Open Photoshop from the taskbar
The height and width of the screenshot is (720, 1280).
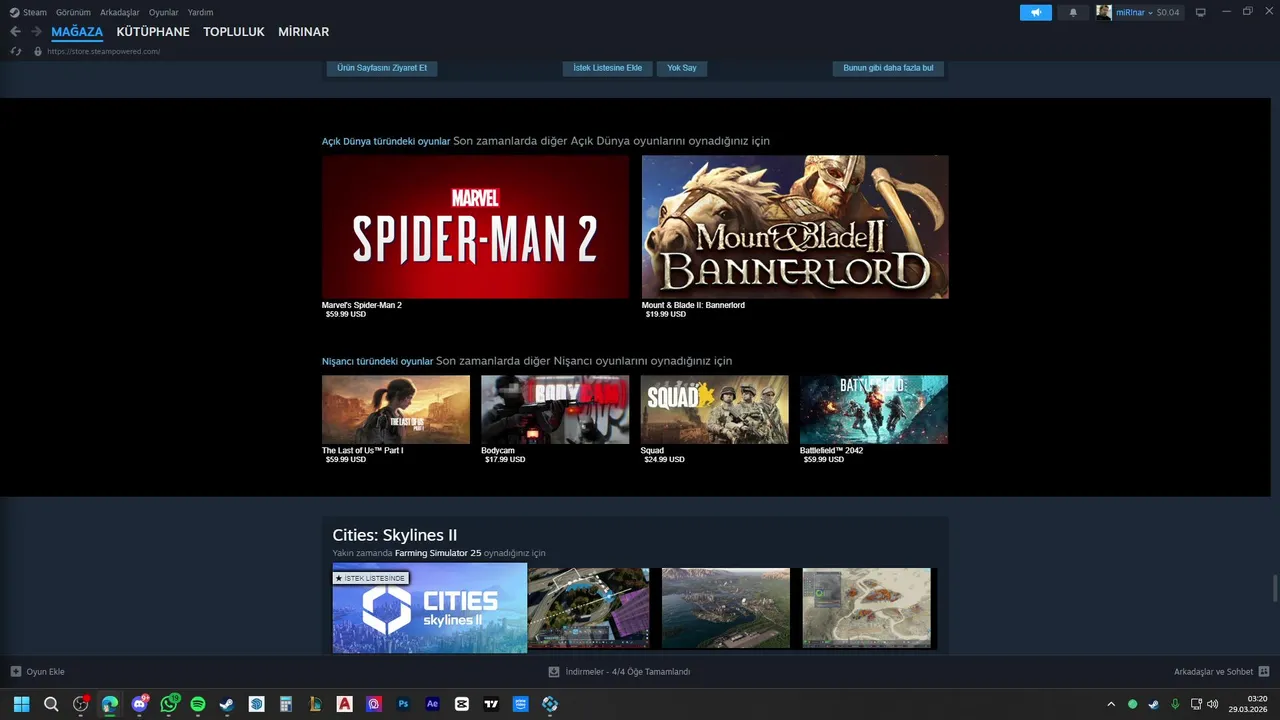click(403, 704)
